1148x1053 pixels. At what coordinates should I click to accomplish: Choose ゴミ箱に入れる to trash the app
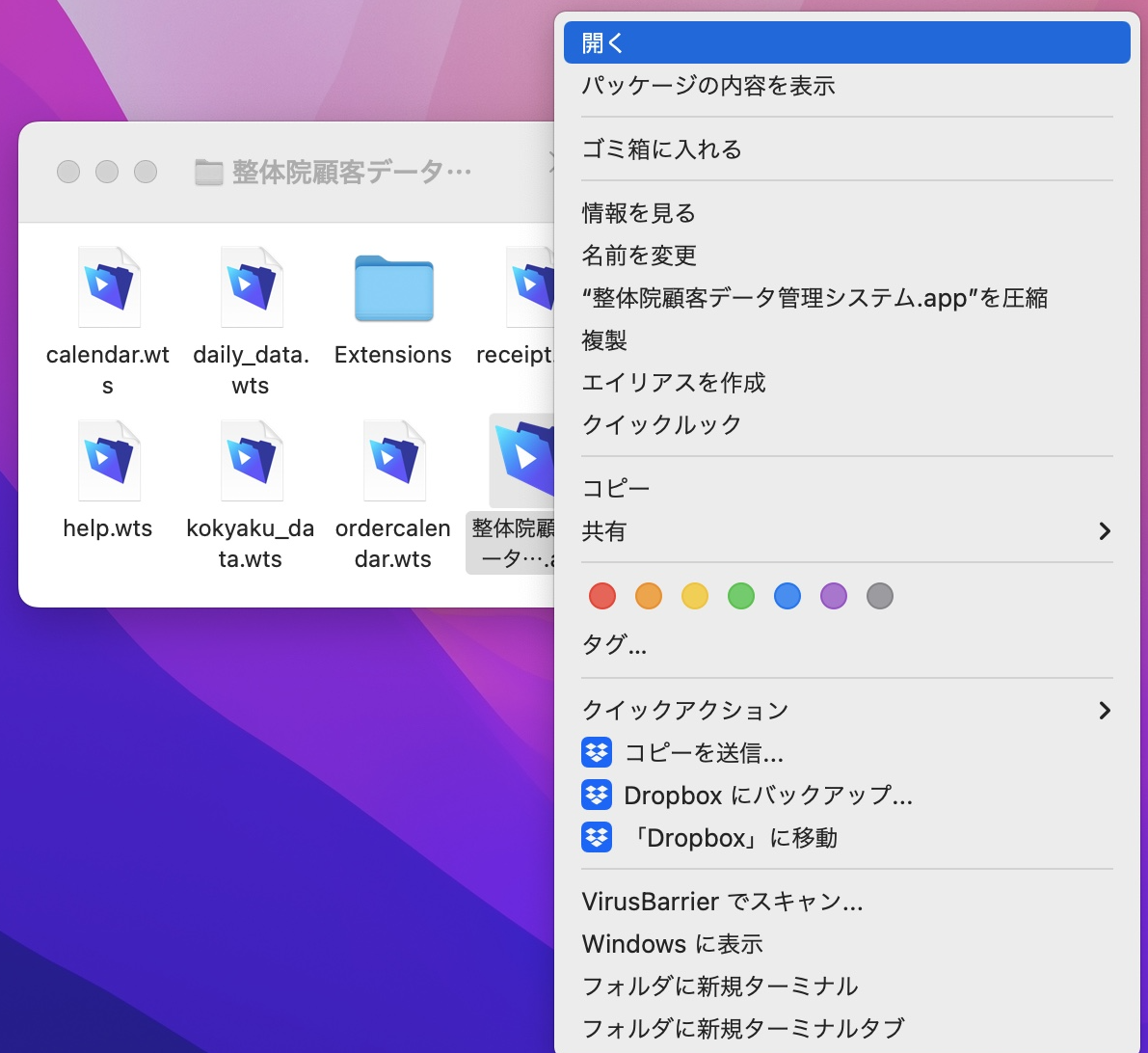660,149
